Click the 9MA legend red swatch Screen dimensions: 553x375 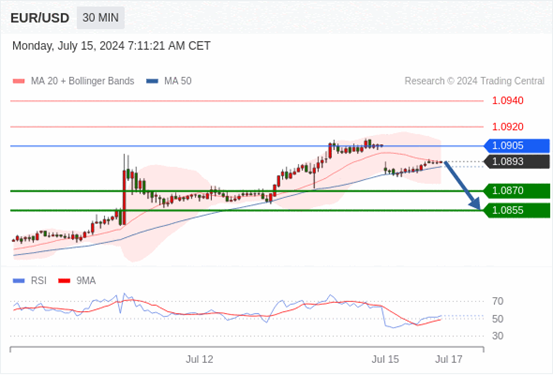[x=64, y=281]
